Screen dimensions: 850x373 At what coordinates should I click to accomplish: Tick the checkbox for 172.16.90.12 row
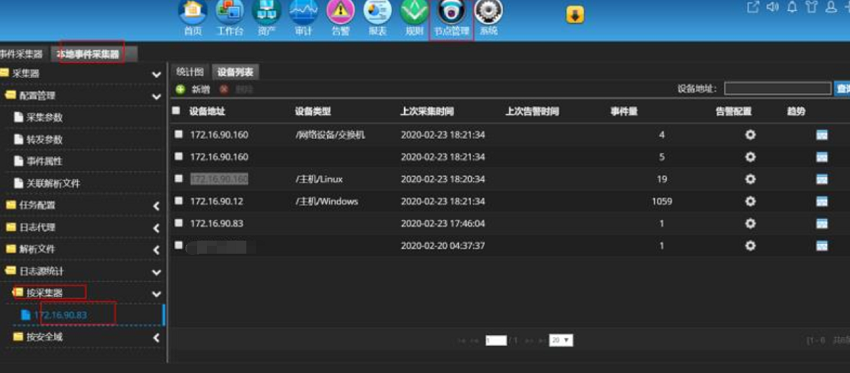pyautogui.click(x=178, y=201)
